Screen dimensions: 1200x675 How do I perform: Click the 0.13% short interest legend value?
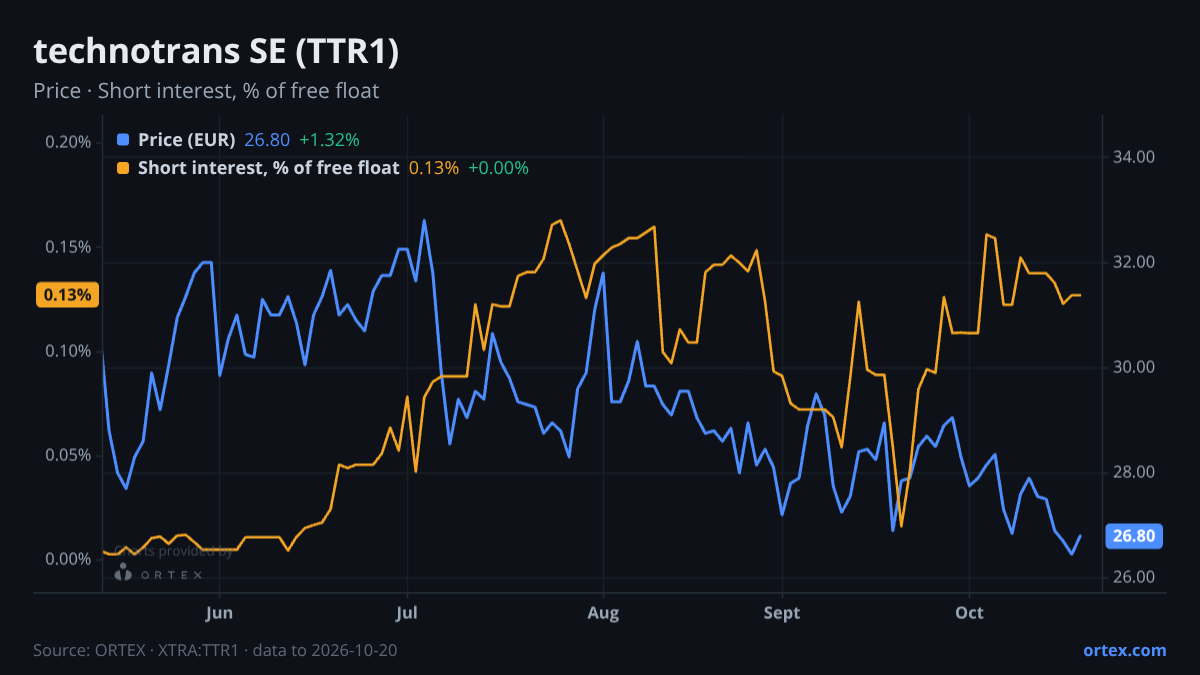(434, 168)
